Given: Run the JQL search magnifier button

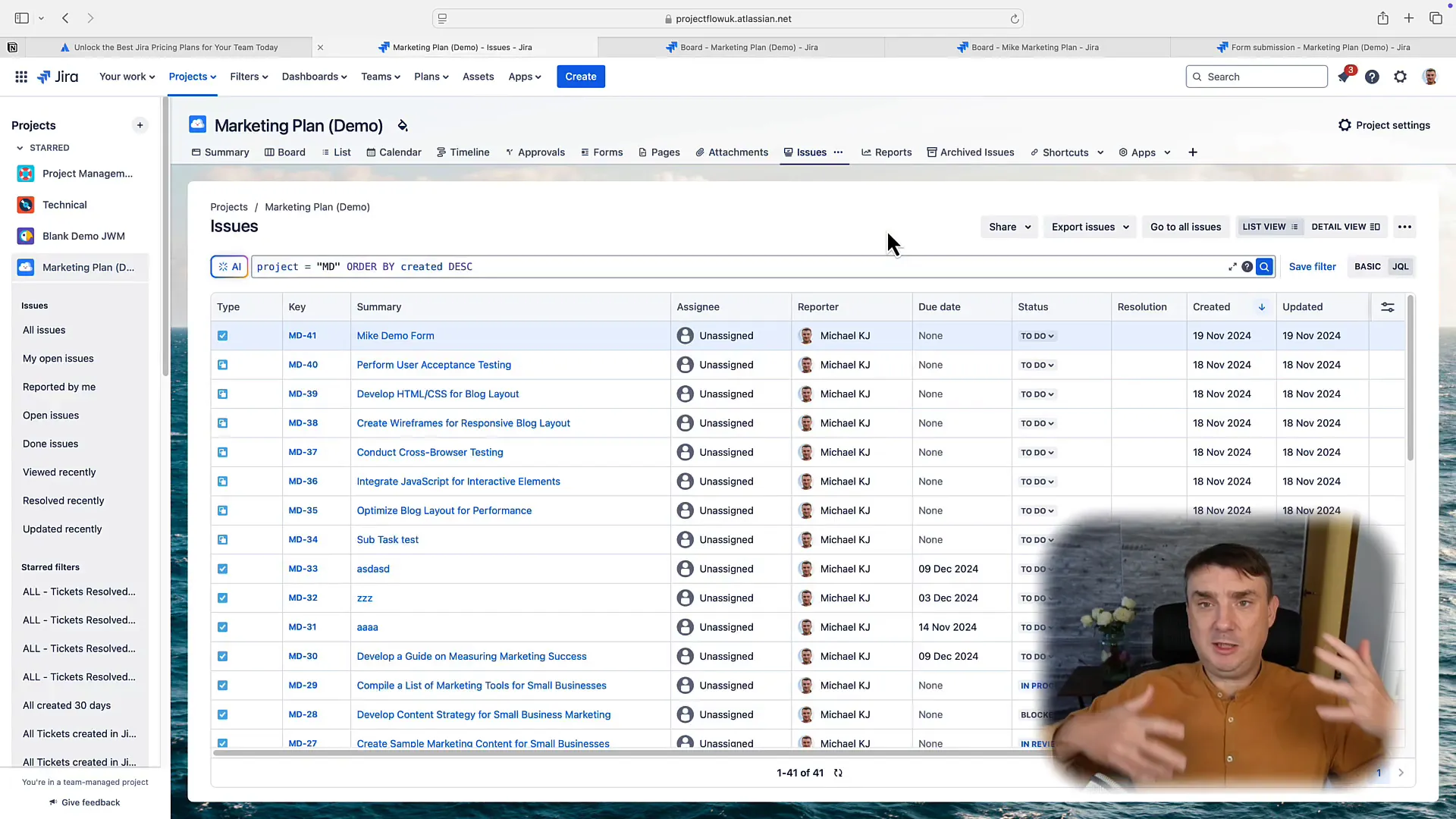Looking at the screenshot, I should 1264,267.
